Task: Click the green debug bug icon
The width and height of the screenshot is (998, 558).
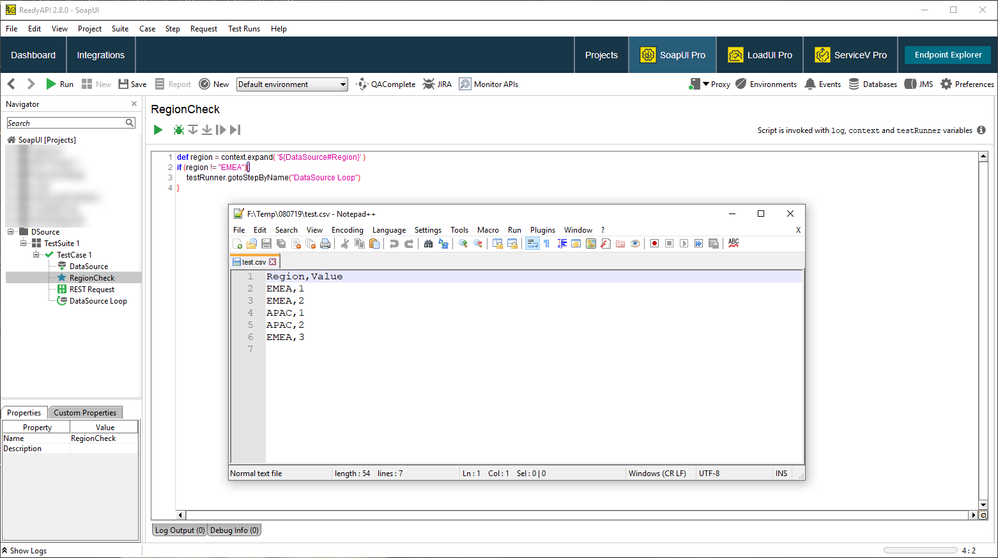Action: [x=178, y=130]
